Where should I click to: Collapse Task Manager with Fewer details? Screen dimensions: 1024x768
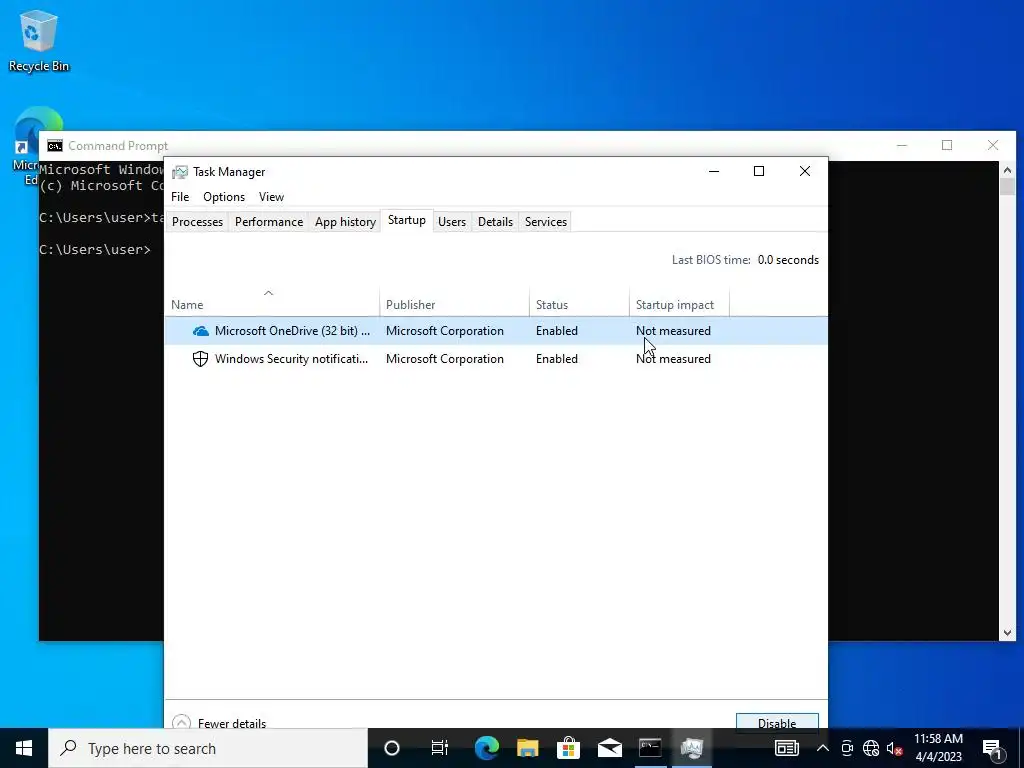point(219,722)
